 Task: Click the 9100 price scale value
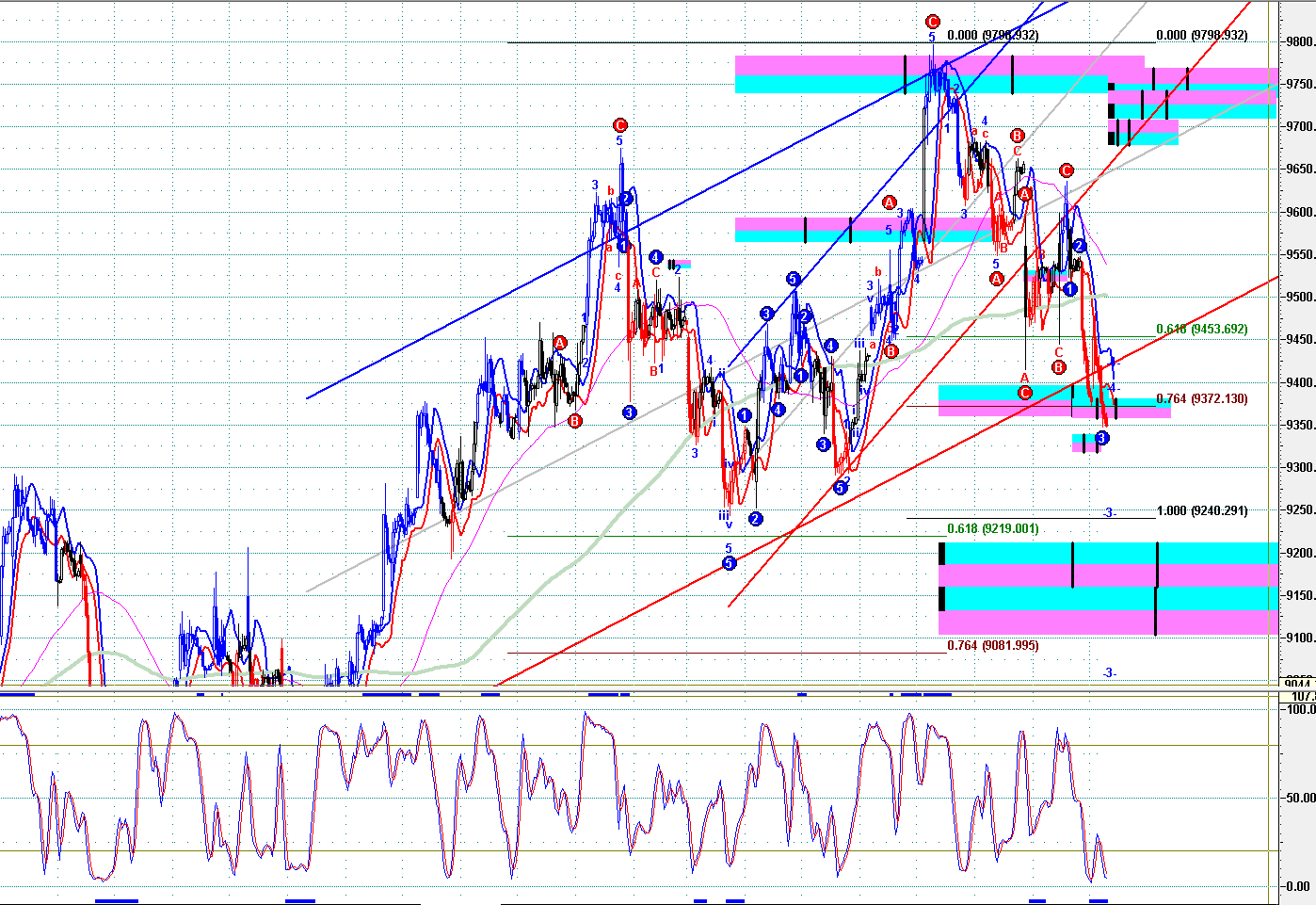coord(1301,638)
